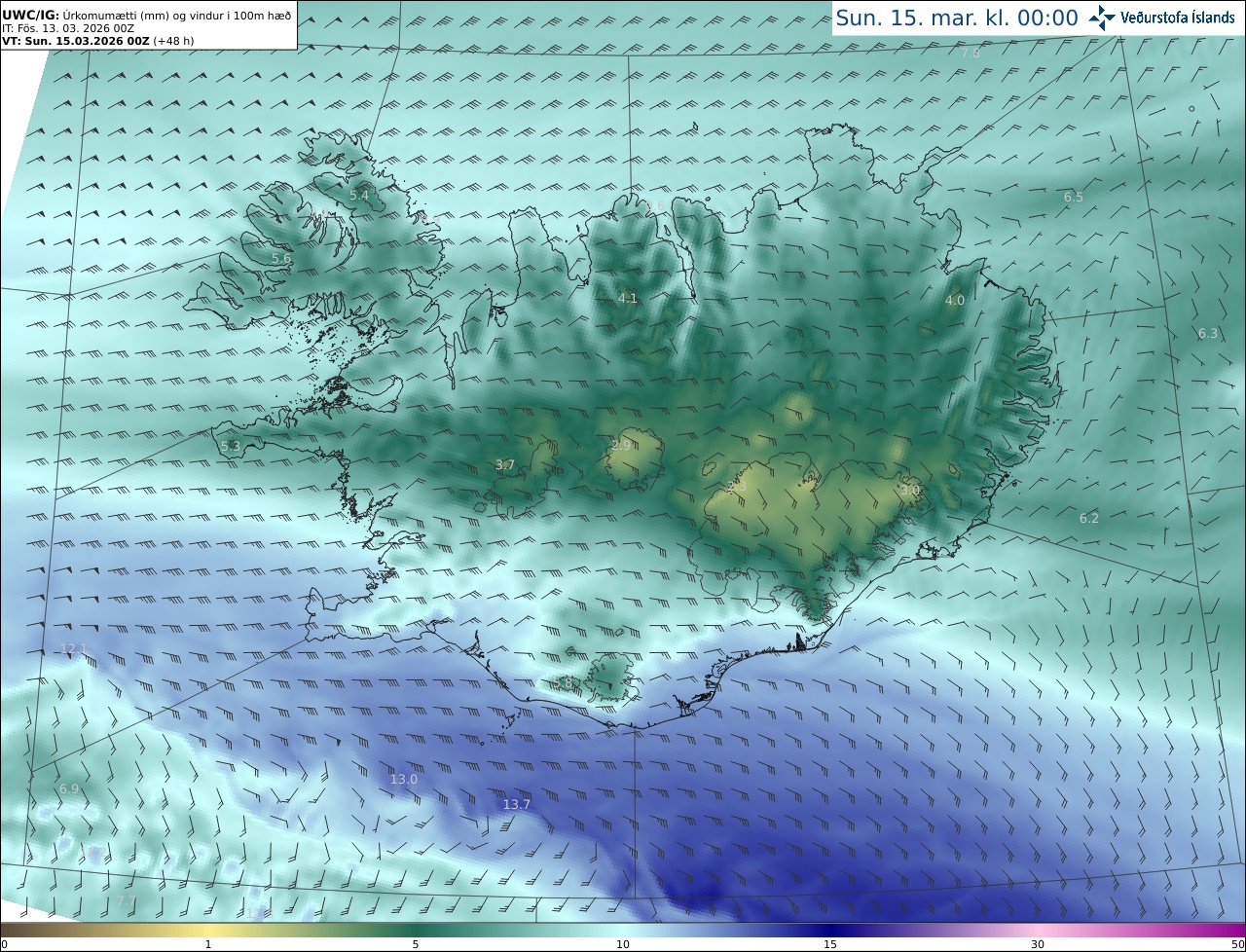
Task: Click the 12.1 value near the left edge
Action: tap(74, 648)
